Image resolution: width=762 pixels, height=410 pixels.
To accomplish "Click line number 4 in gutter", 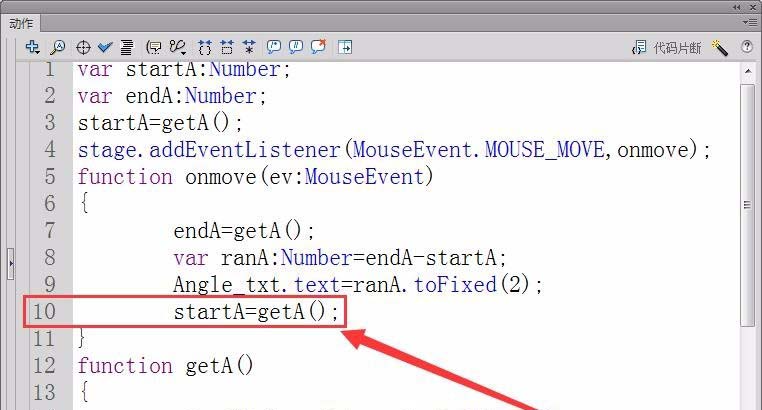I will coord(50,149).
